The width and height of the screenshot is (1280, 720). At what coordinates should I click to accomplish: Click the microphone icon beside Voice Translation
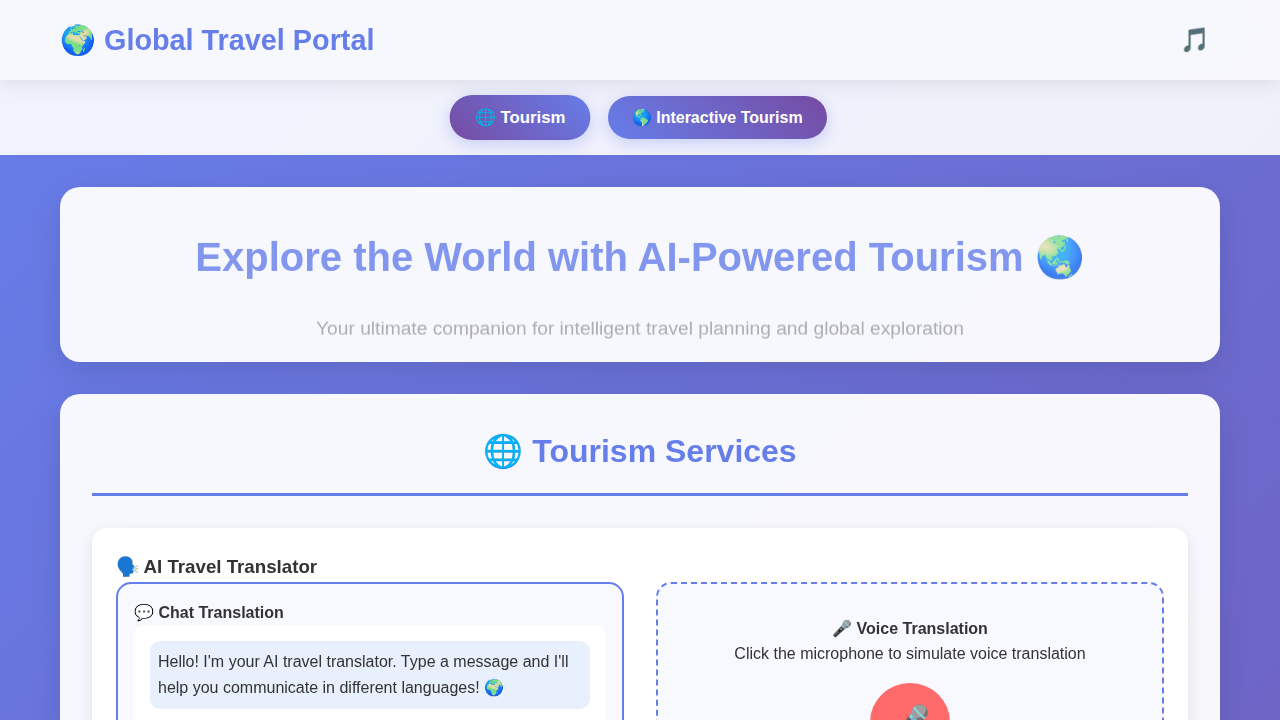[840, 628]
